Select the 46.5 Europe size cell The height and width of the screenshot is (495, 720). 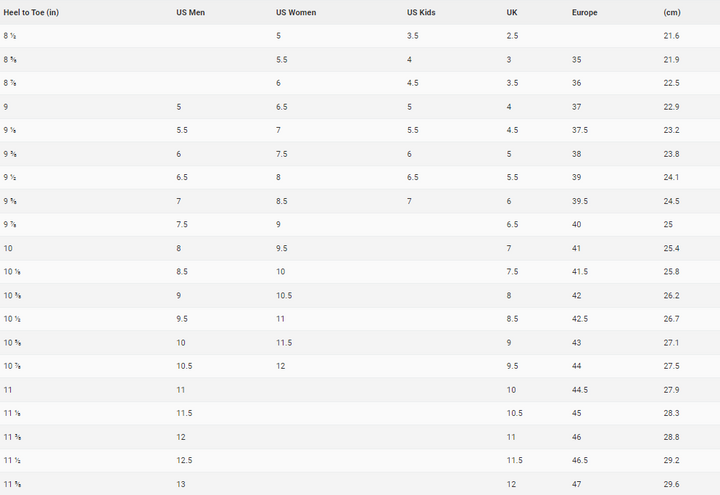pyautogui.click(x=582, y=460)
